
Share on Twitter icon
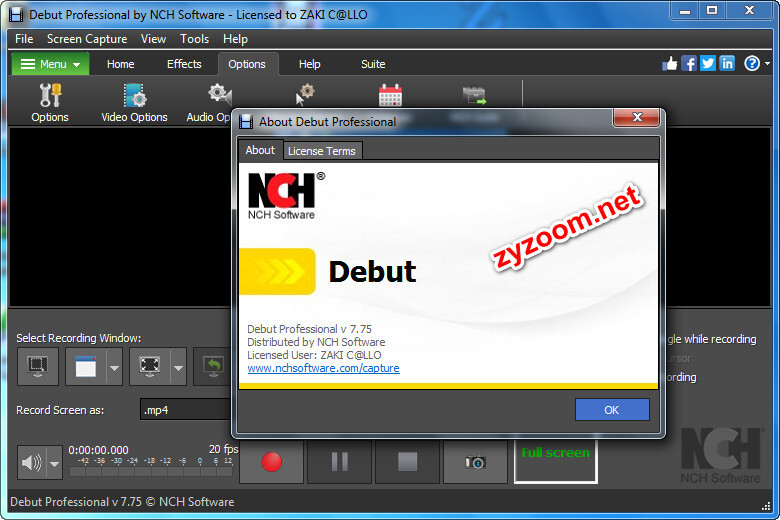click(x=708, y=64)
